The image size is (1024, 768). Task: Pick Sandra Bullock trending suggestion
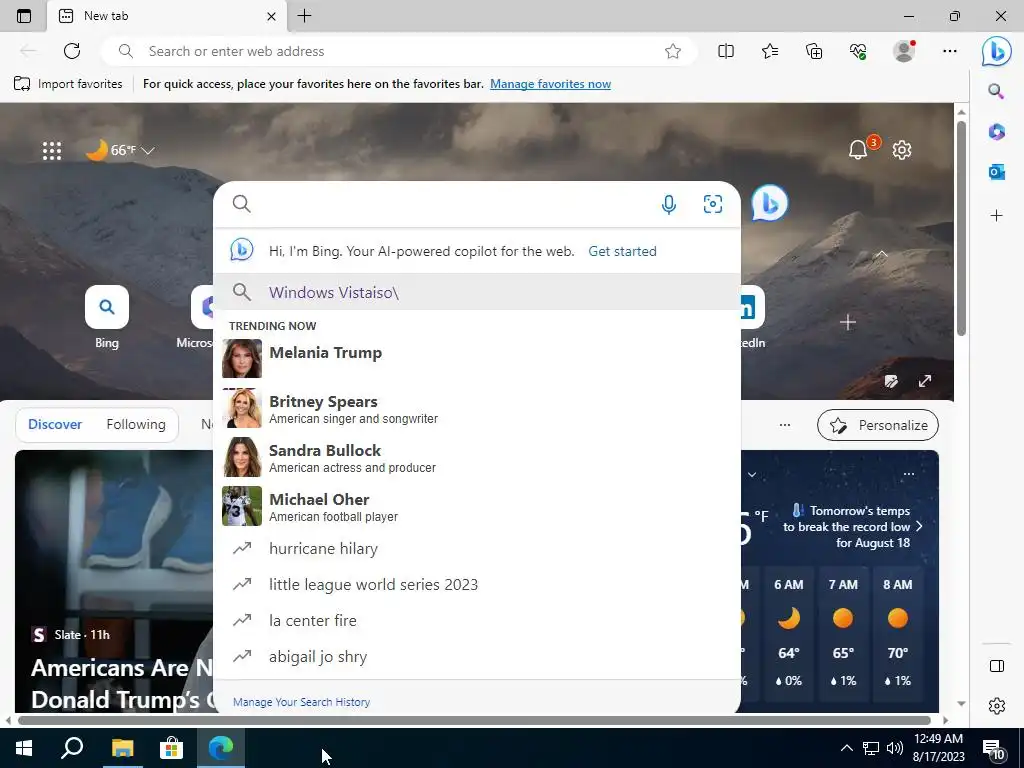coord(477,457)
